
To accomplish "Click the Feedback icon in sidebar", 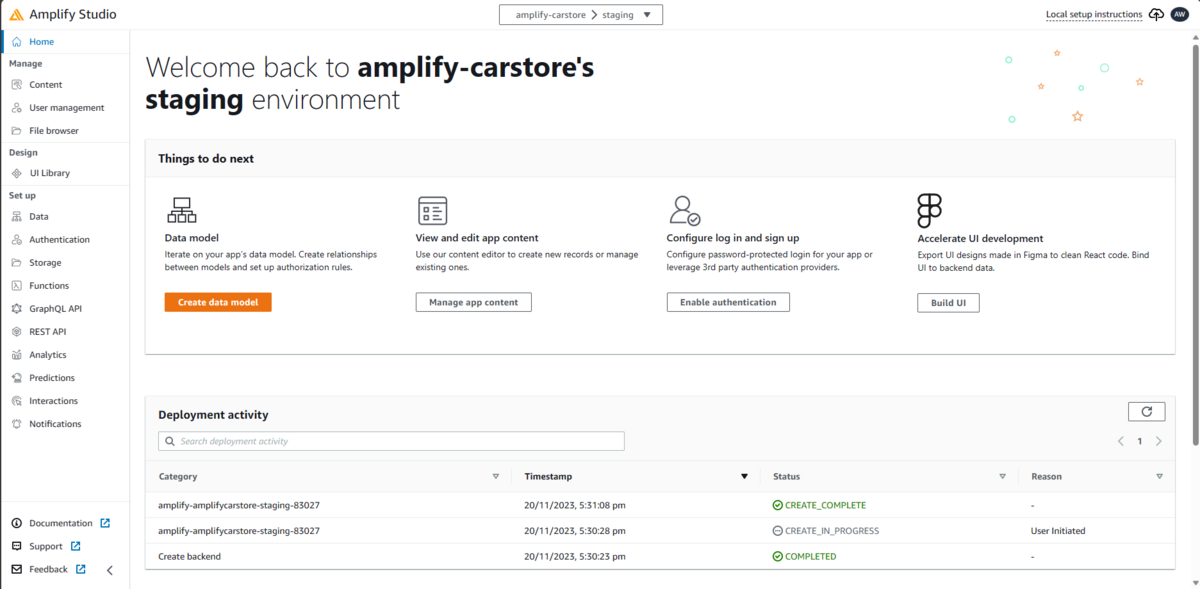I will (17, 569).
